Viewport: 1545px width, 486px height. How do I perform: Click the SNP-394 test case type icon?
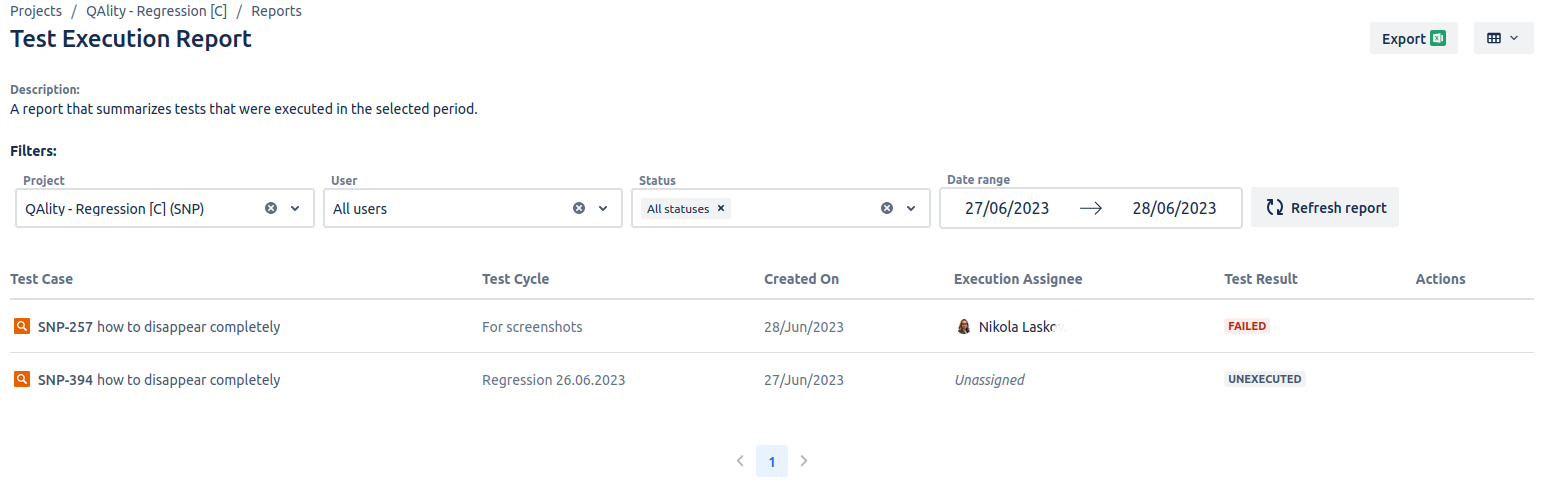(x=22, y=380)
